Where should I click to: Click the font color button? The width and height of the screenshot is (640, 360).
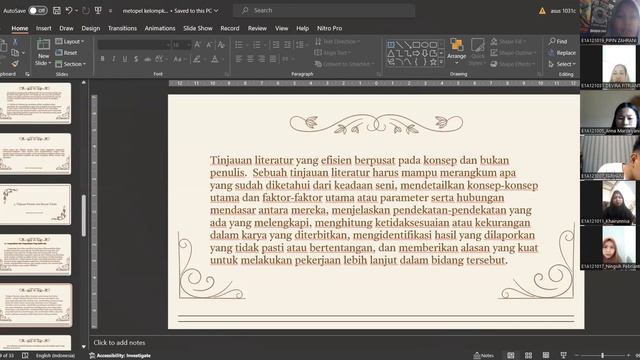pos(215,59)
